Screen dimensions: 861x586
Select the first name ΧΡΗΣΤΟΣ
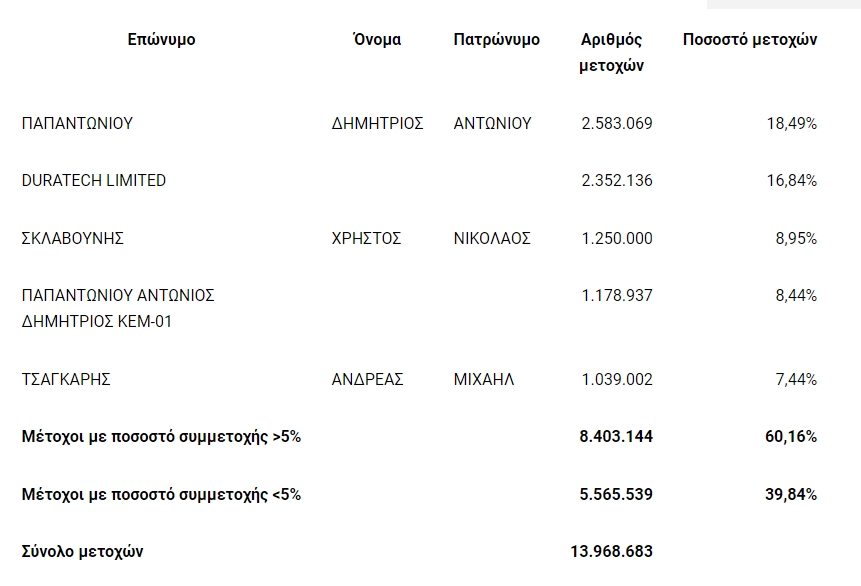point(366,238)
